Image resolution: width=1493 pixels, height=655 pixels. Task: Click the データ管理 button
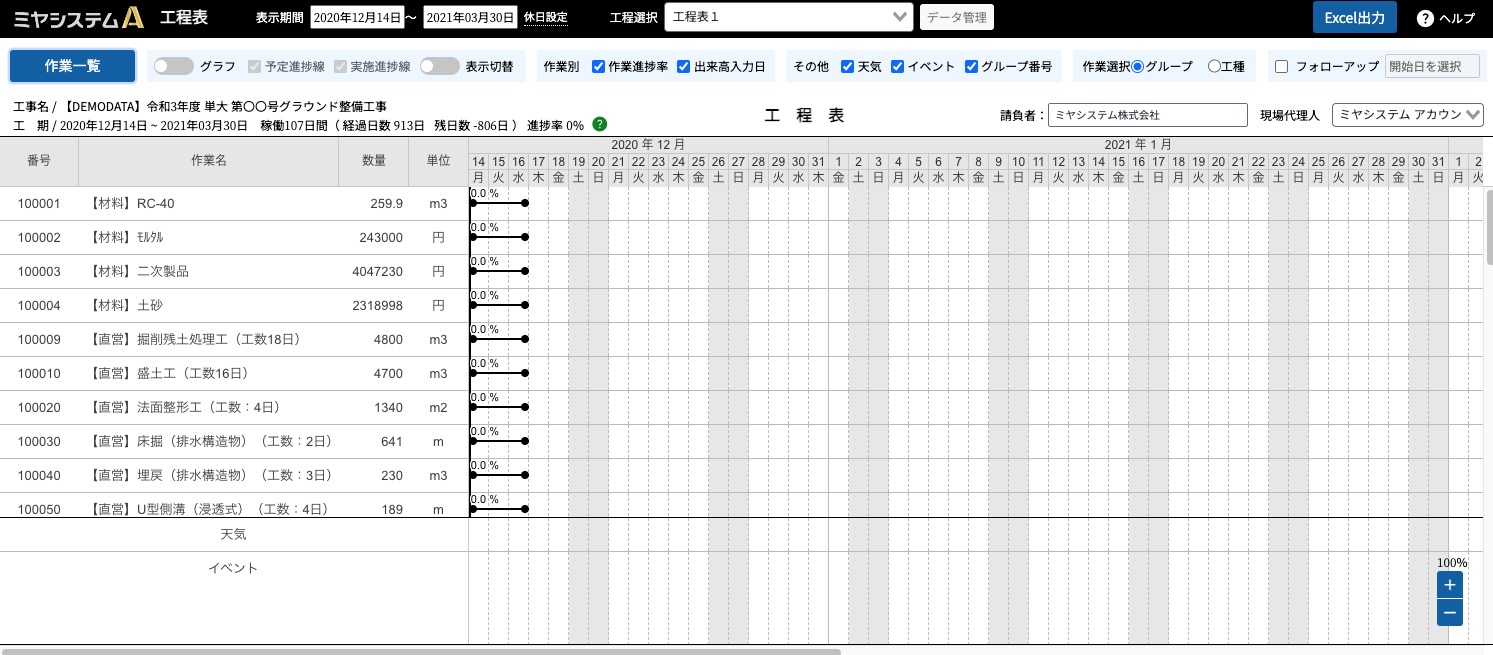pyautogui.click(x=957, y=17)
